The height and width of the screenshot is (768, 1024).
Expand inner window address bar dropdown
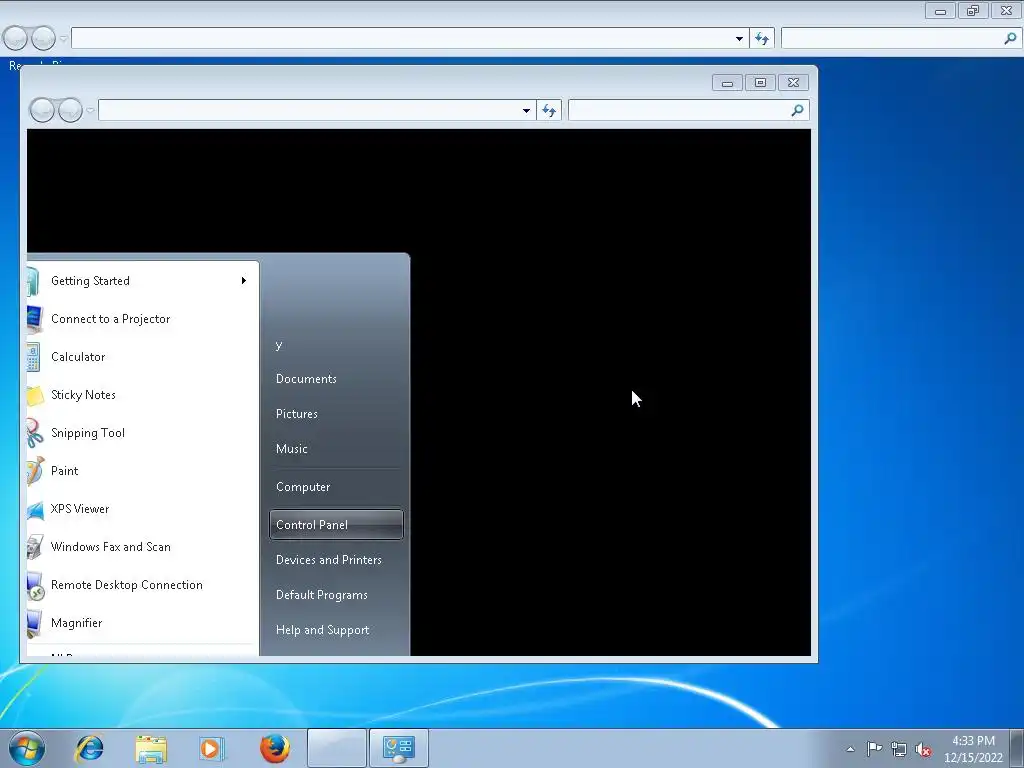click(x=526, y=110)
